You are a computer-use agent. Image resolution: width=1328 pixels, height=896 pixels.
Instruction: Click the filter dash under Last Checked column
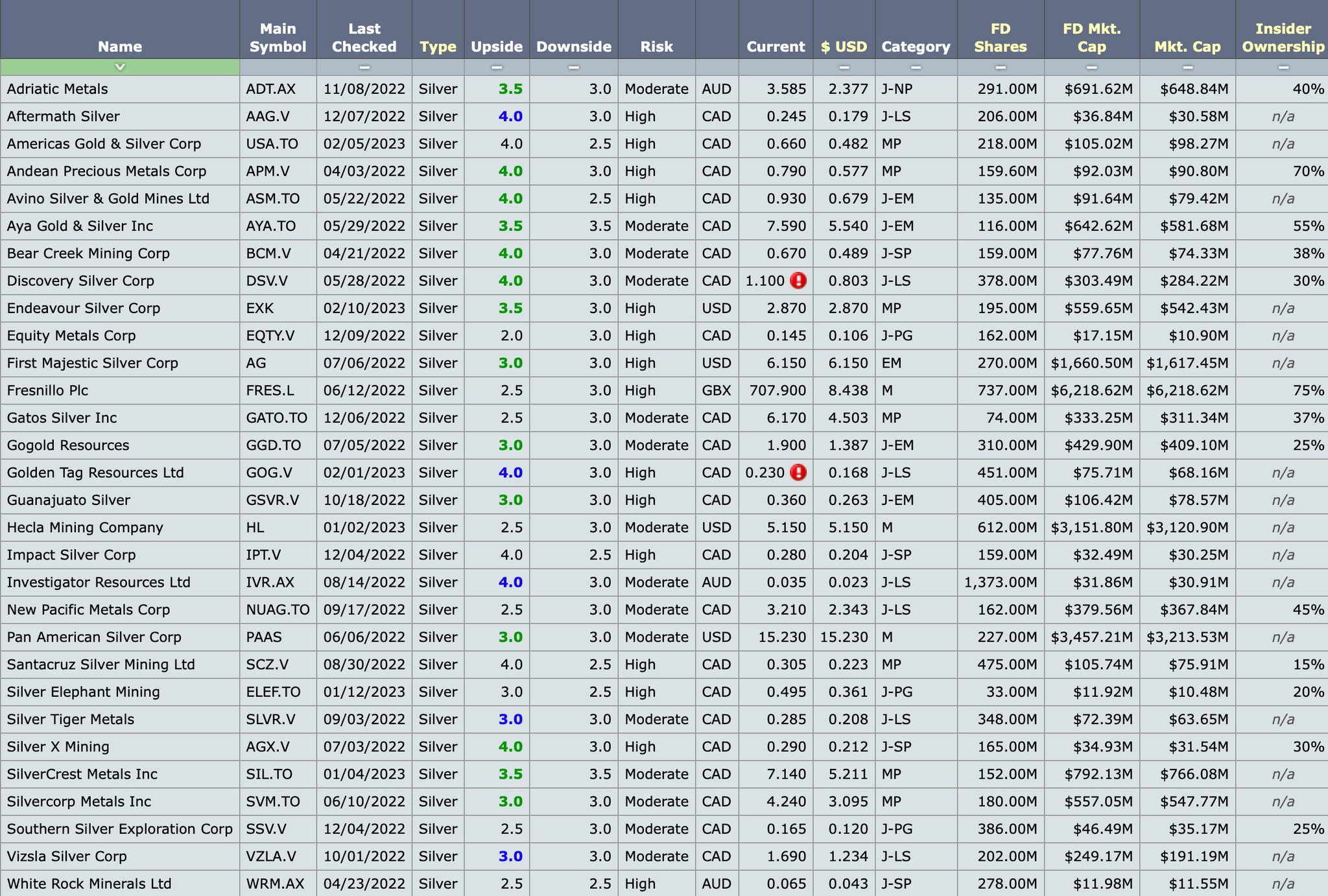pyautogui.click(x=364, y=67)
